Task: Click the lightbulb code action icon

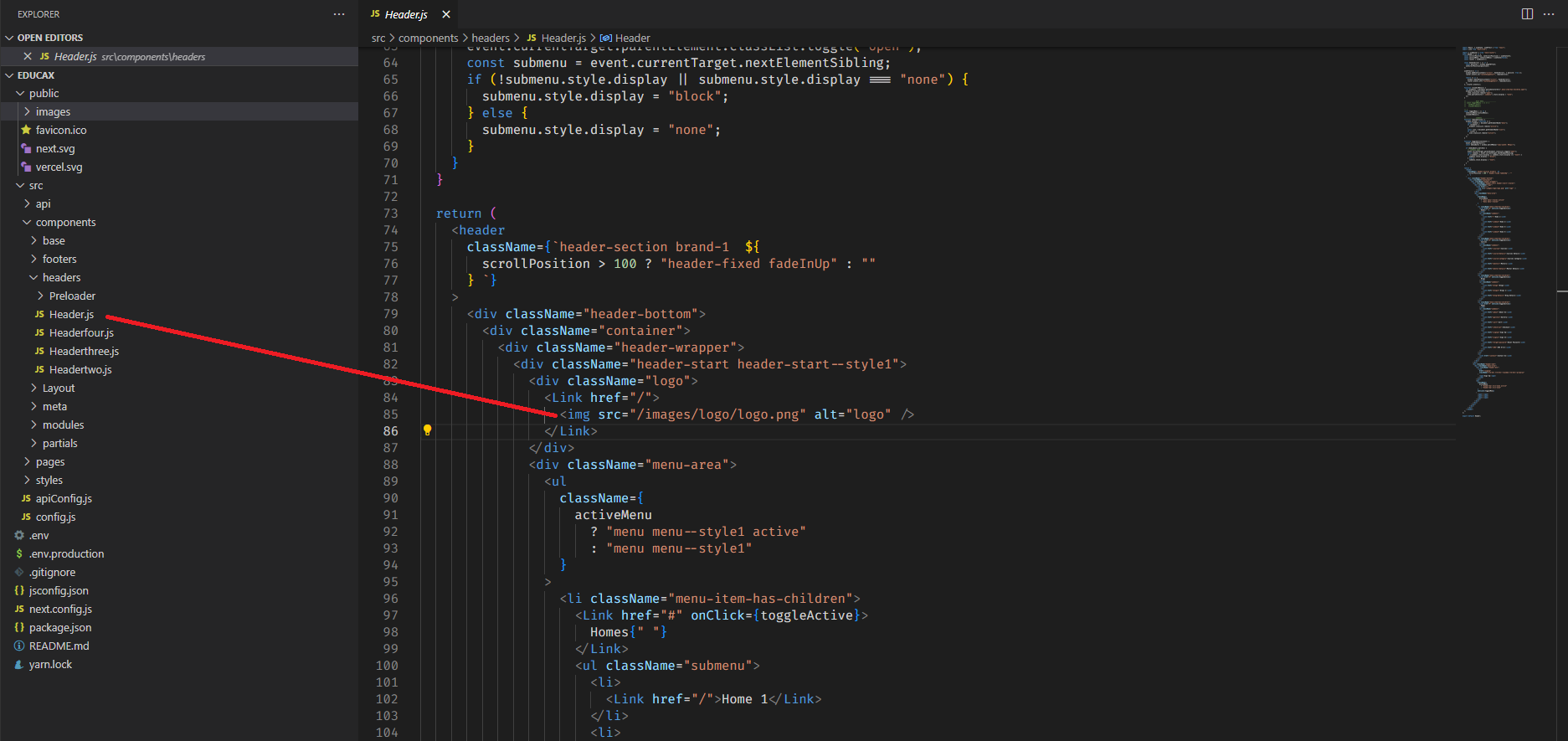Action: click(x=427, y=430)
